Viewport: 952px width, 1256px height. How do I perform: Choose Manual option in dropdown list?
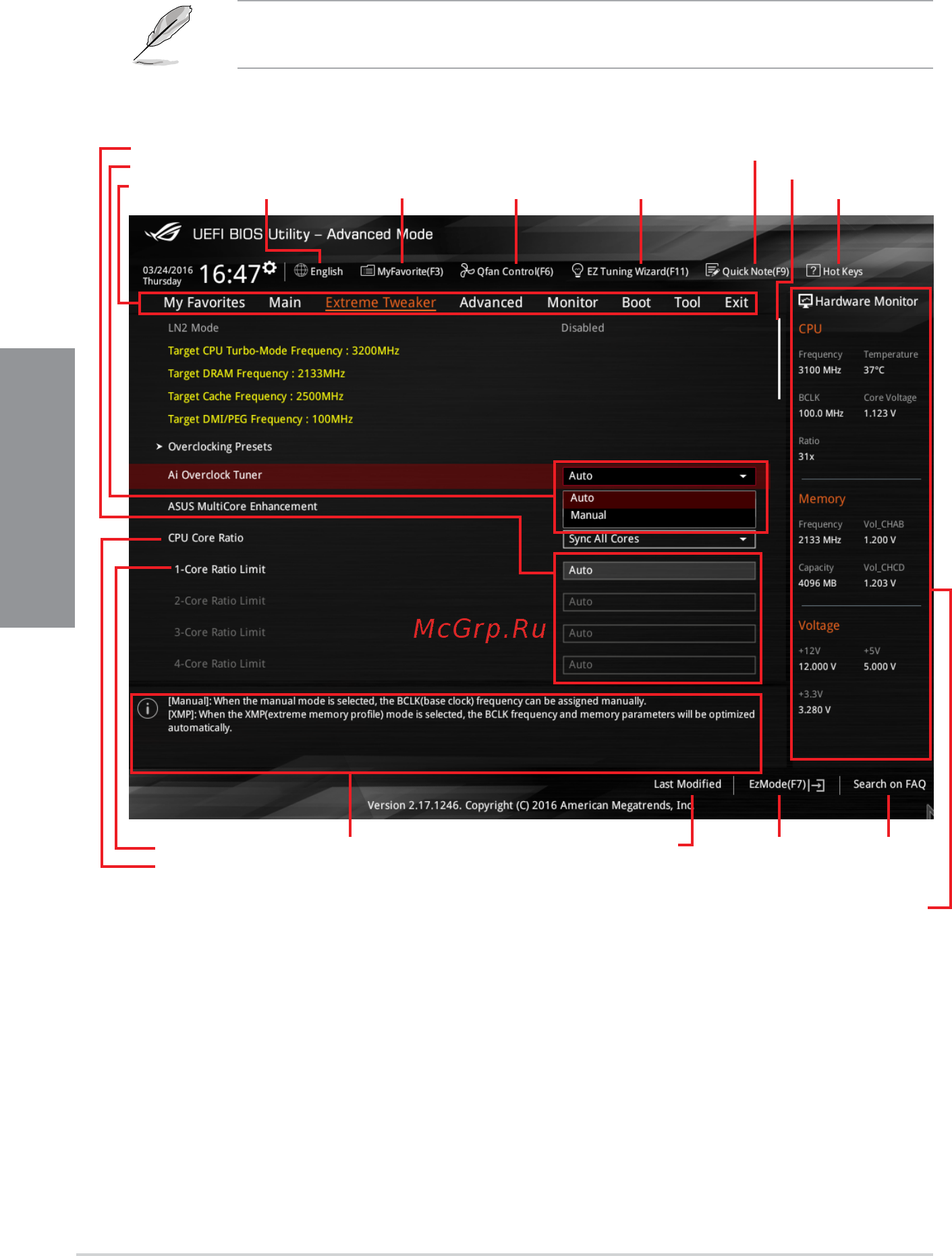659,516
